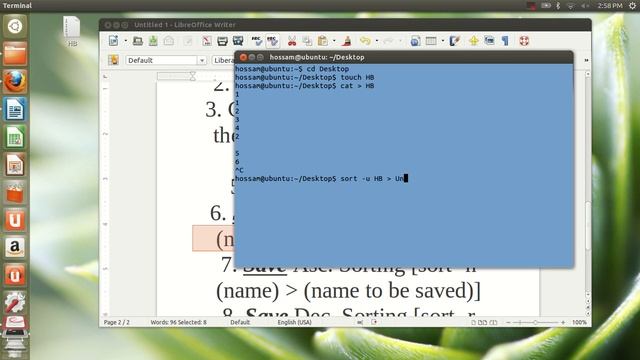Viewport: 640px width, 360px height.
Task: Open the New Document dropdown arrow
Action: (125, 41)
